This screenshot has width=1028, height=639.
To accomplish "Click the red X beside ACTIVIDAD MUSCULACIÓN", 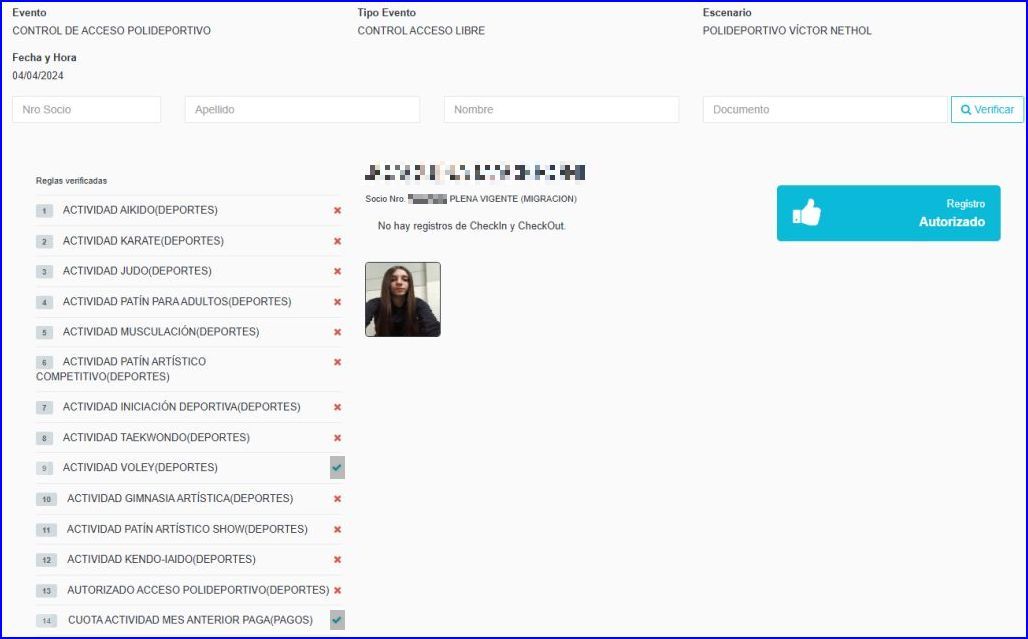I will (338, 332).
